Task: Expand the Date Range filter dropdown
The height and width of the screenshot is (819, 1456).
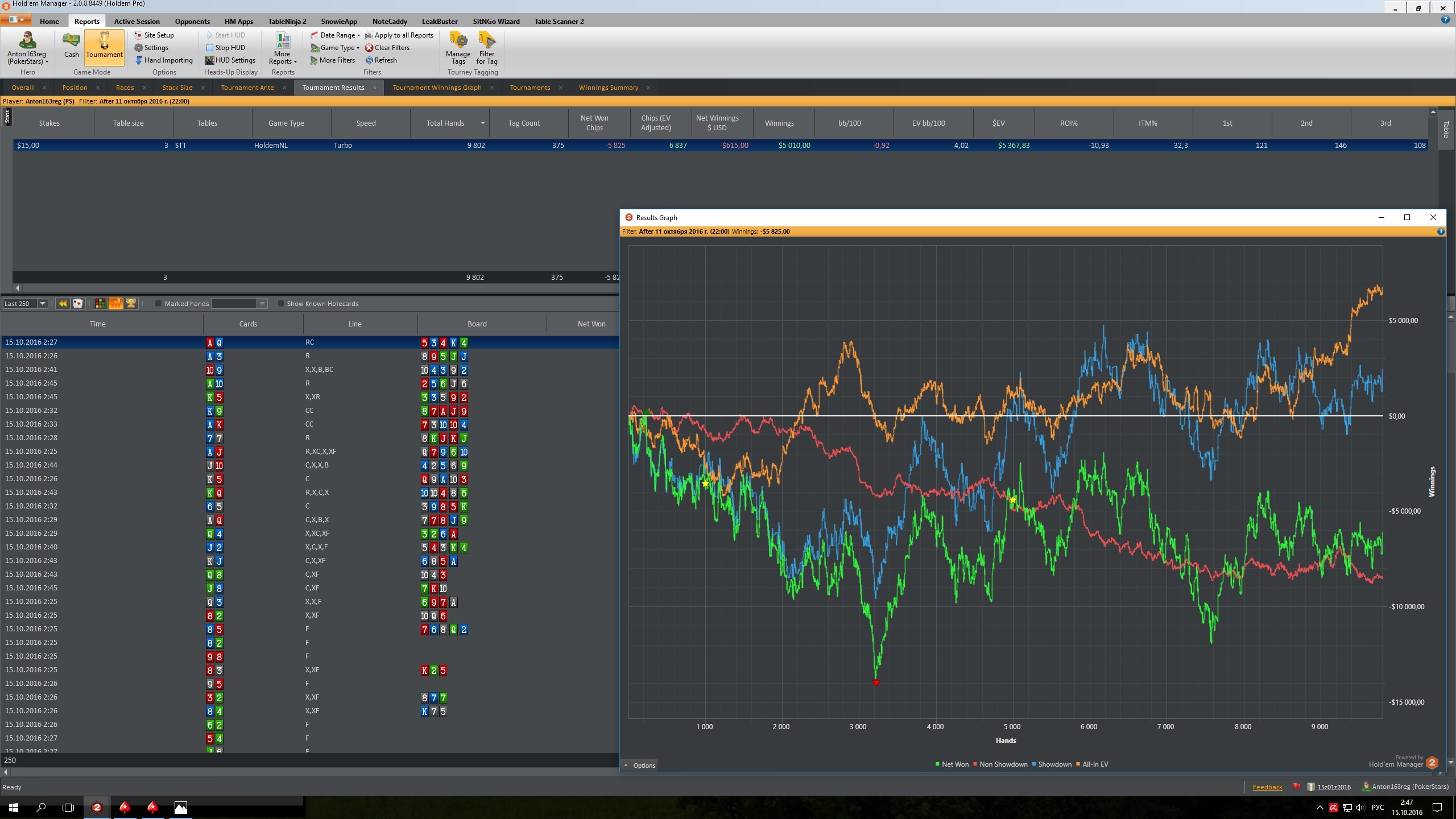Action: click(335, 35)
